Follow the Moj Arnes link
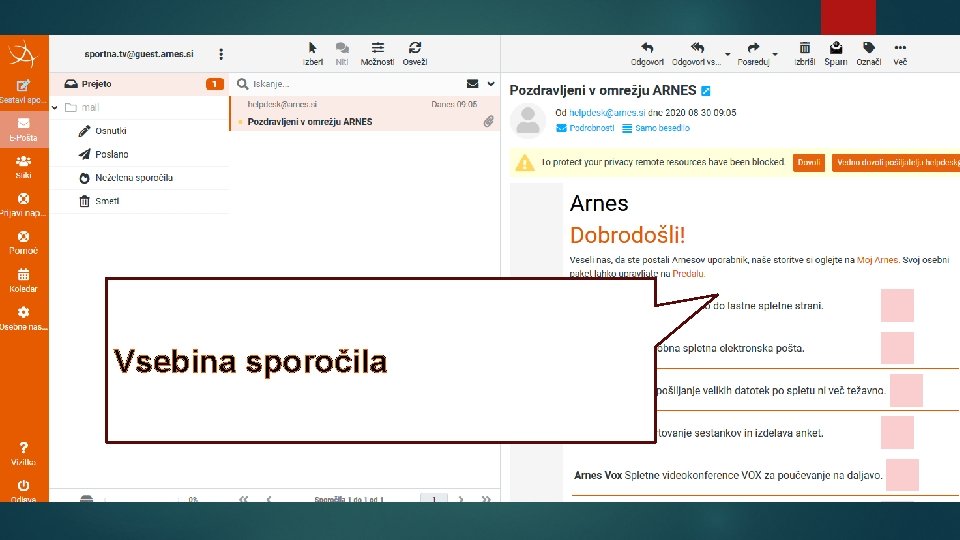 [877, 260]
